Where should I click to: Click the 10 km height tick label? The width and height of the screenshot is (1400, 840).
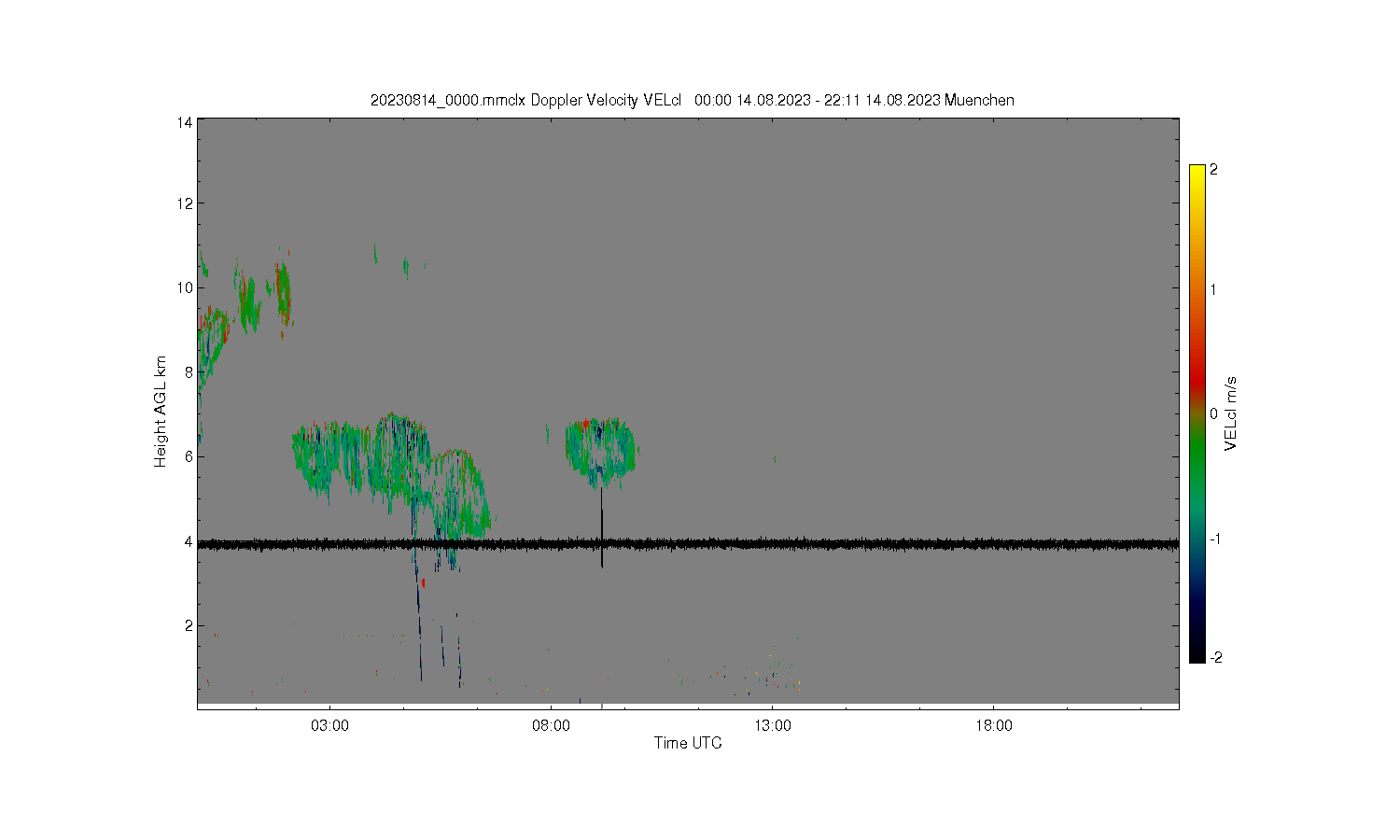185,287
